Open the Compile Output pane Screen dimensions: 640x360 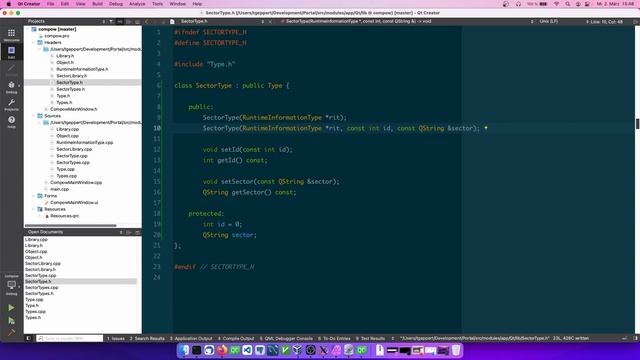(236, 338)
